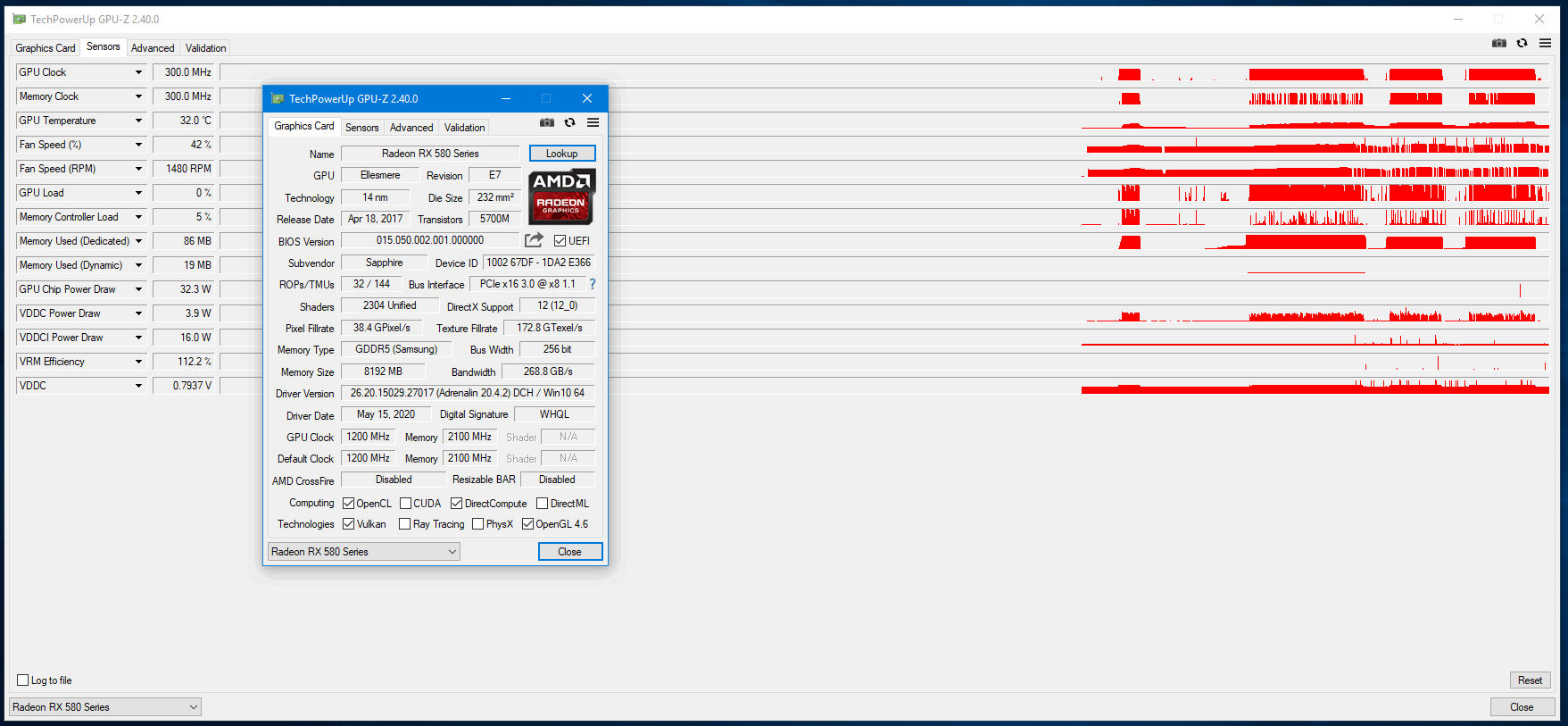This screenshot has height=726, width=1568.
Task: Open GPU Chip Power Draw dropdown arrow
Action: (138, 289)
